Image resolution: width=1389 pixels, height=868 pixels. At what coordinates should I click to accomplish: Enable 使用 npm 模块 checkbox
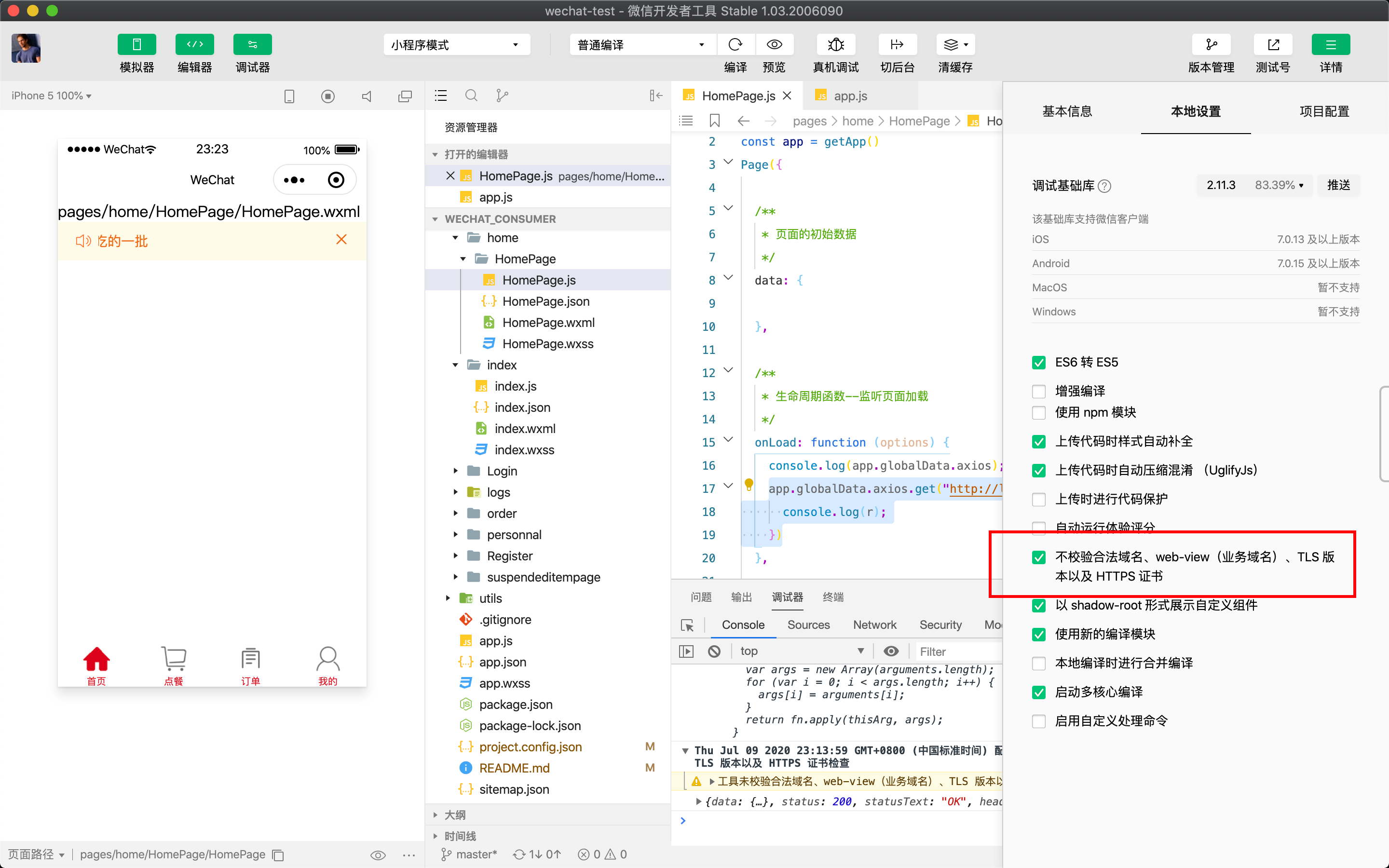[x=1039, y=413]
